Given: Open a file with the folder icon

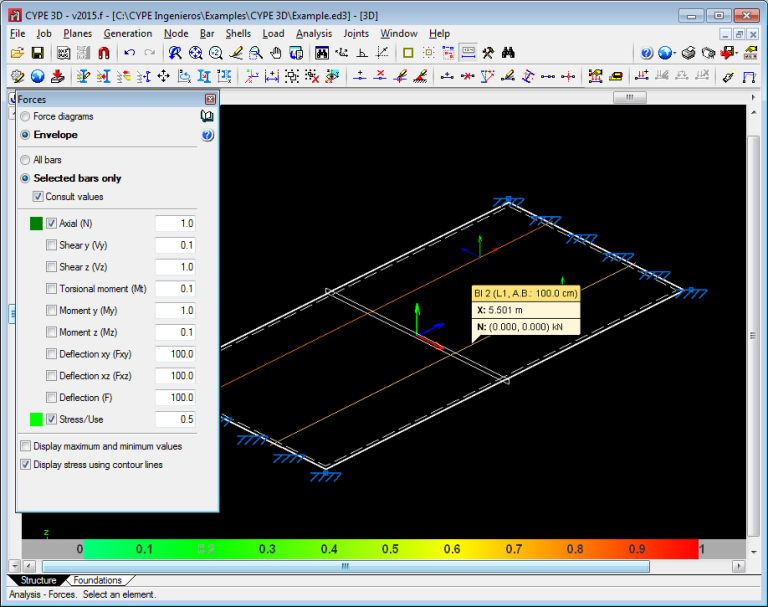Looking at the screenshot, I should coord(17,53).
